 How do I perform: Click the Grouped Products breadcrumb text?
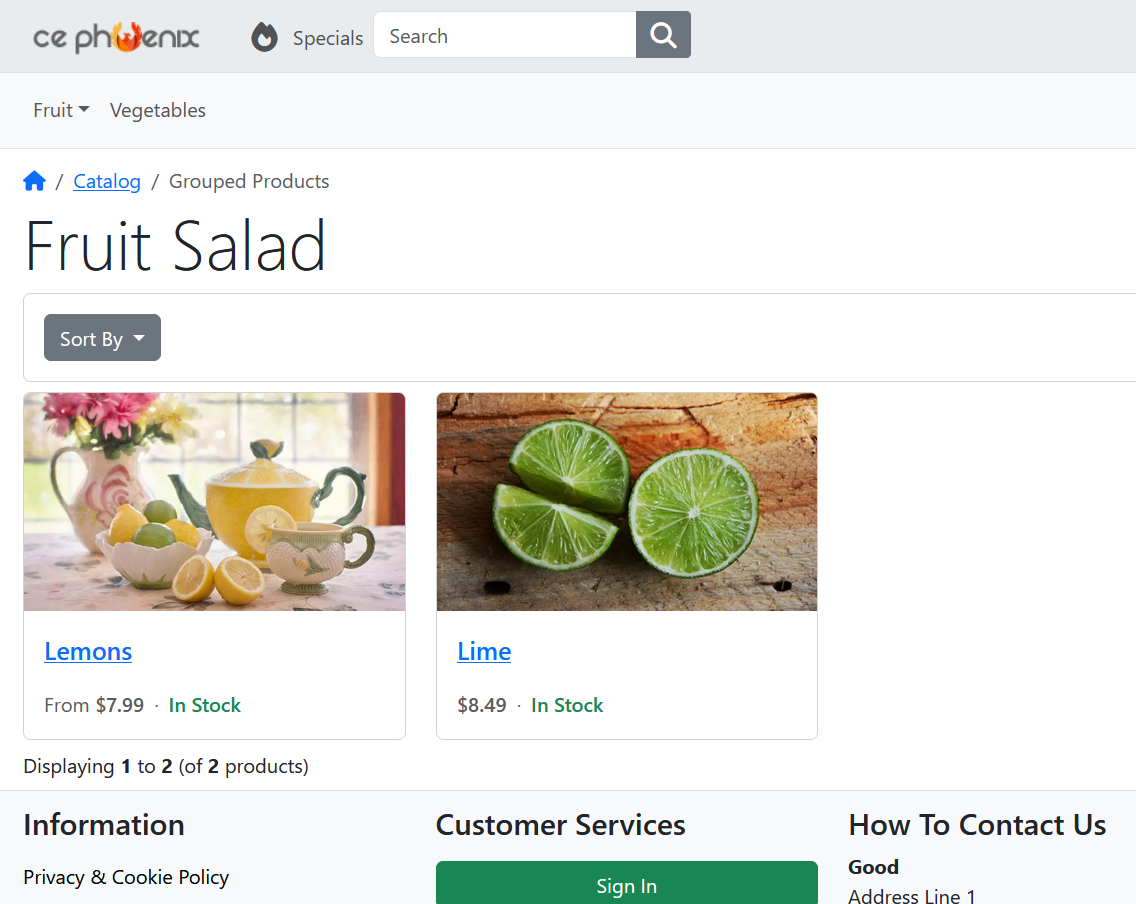pos(249,181)
